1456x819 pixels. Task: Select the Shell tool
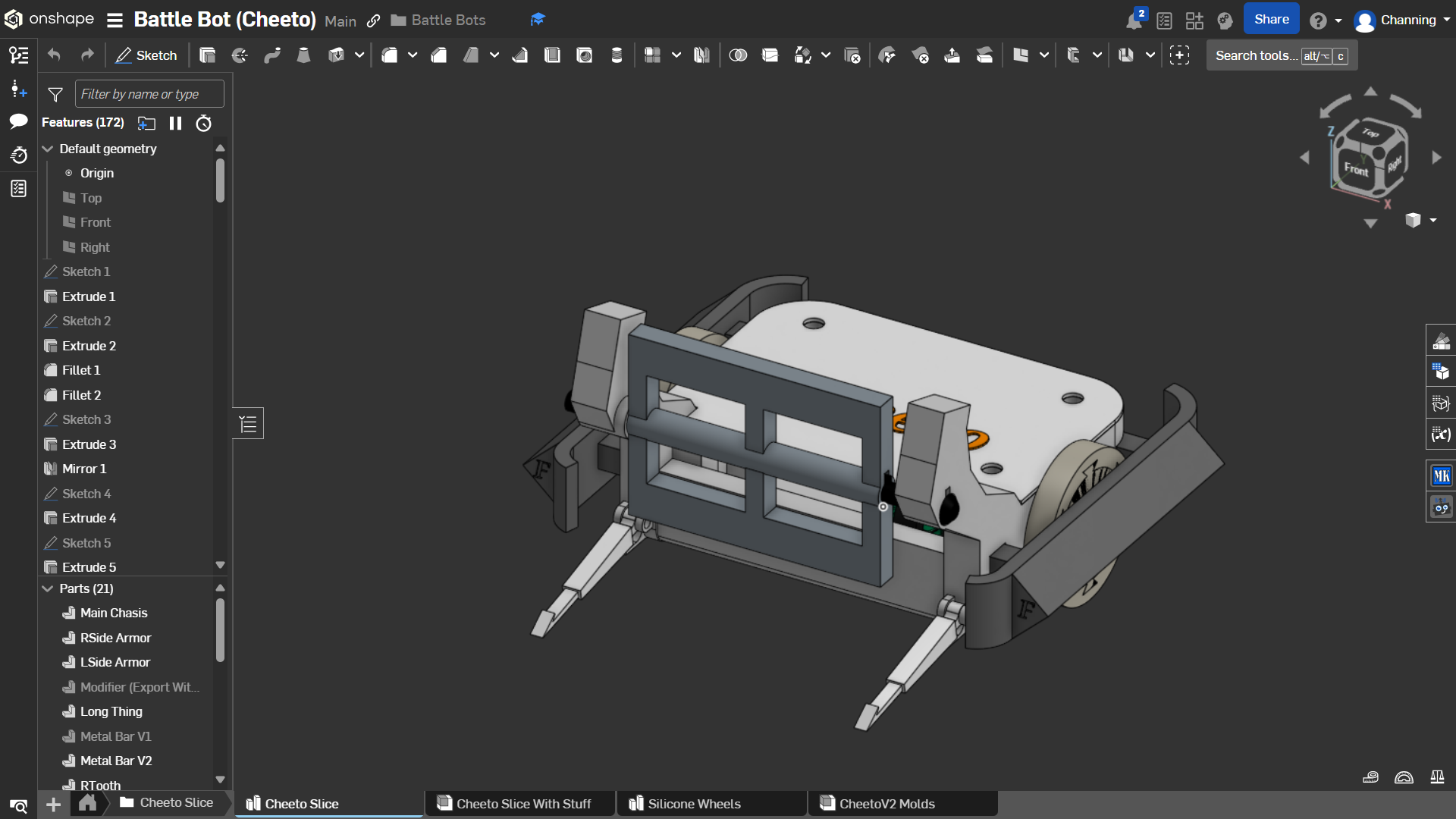pyautogui.click(x=552, y=55)
